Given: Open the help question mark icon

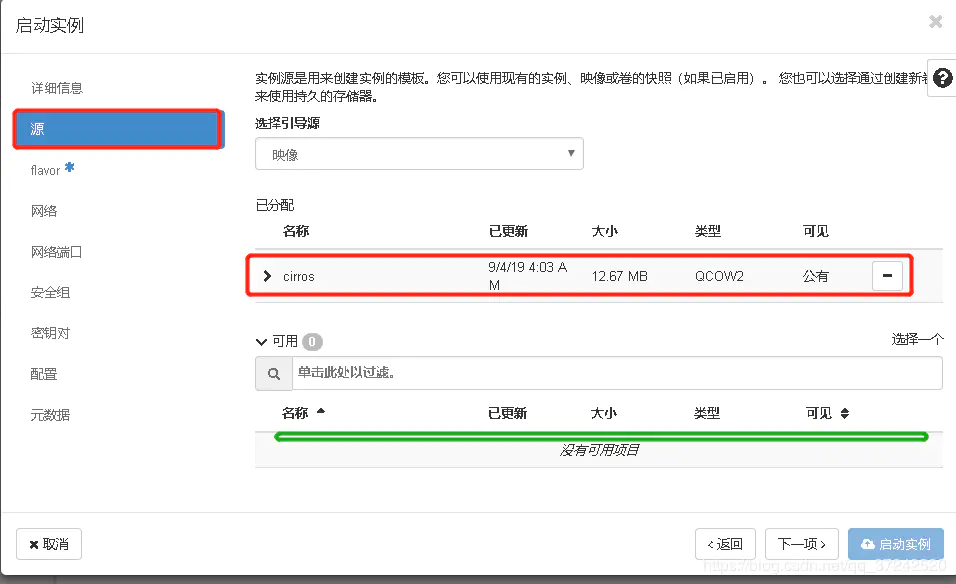Looking at the screenshot, I should [942, 78].
